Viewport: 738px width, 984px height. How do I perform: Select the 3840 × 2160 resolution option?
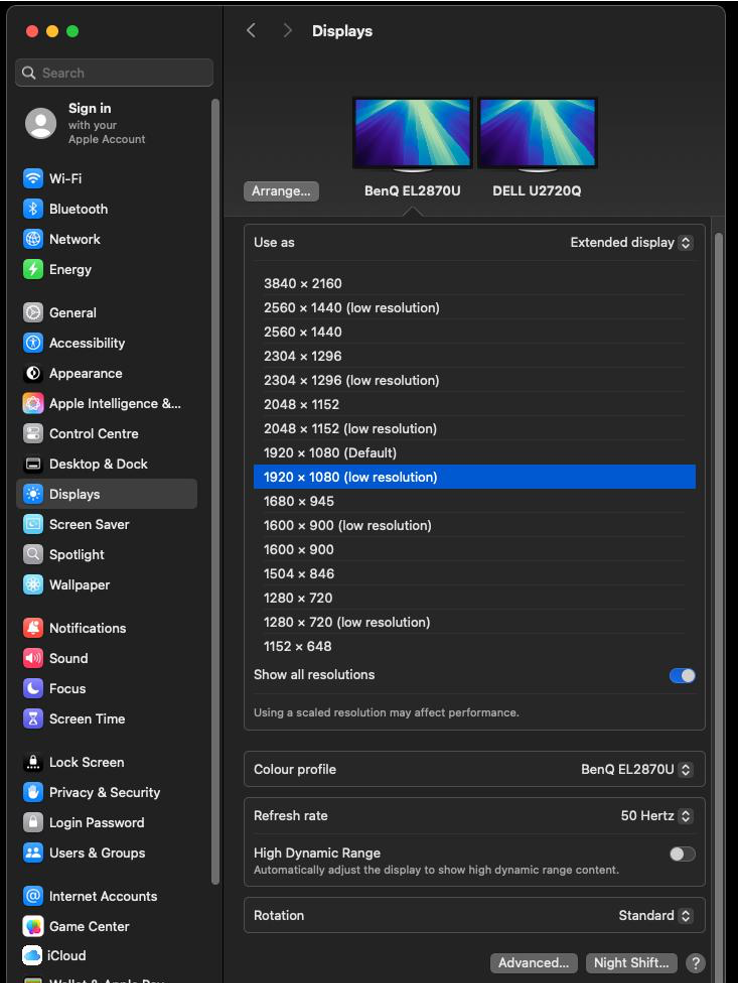pos(303,284)
